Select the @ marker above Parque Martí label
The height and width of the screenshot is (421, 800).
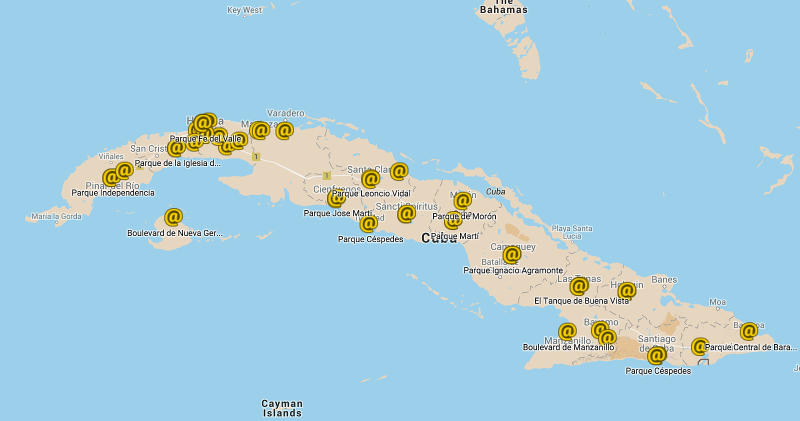(x=453, y=221)
